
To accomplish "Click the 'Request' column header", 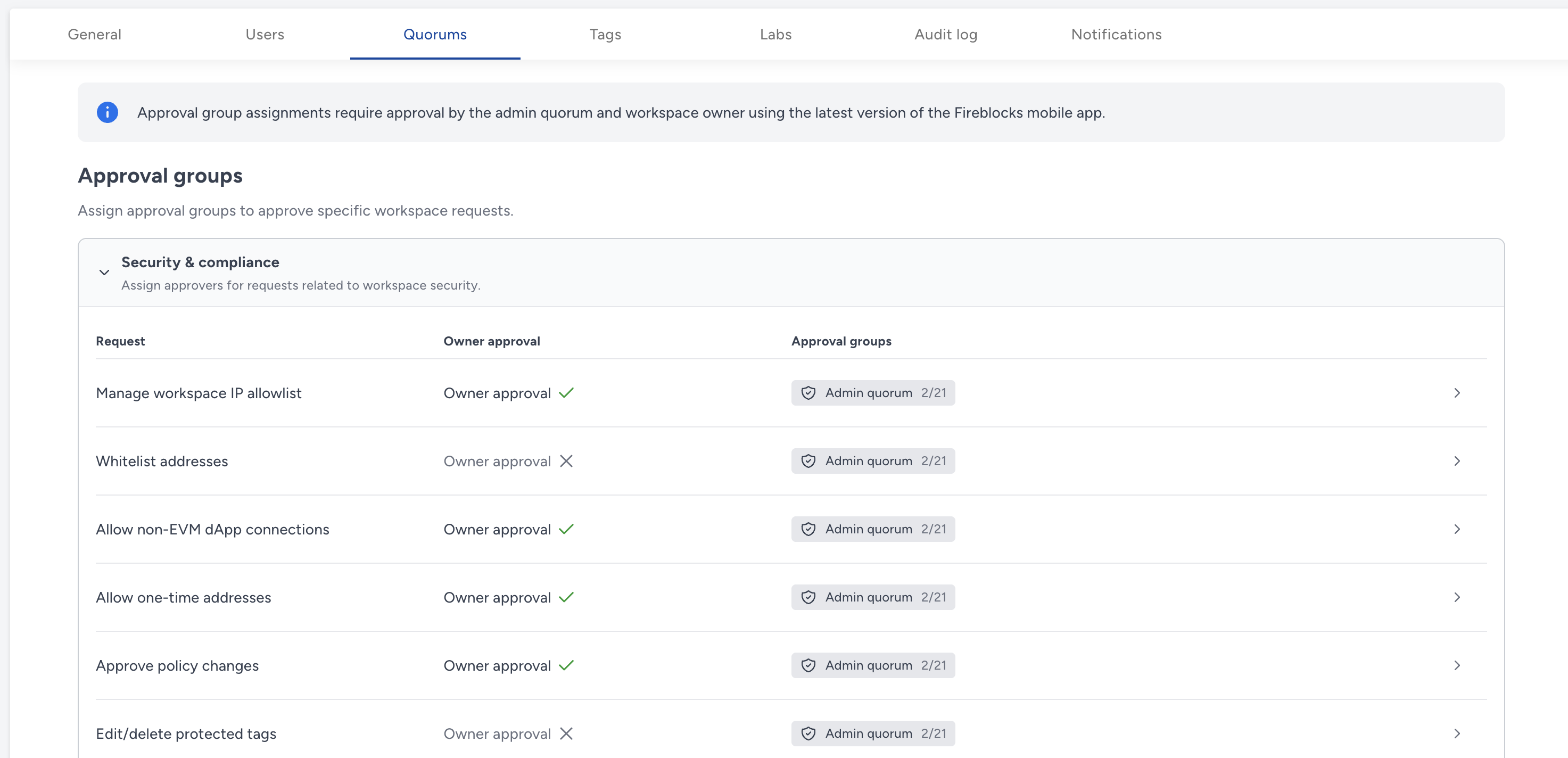I will 120,342.
